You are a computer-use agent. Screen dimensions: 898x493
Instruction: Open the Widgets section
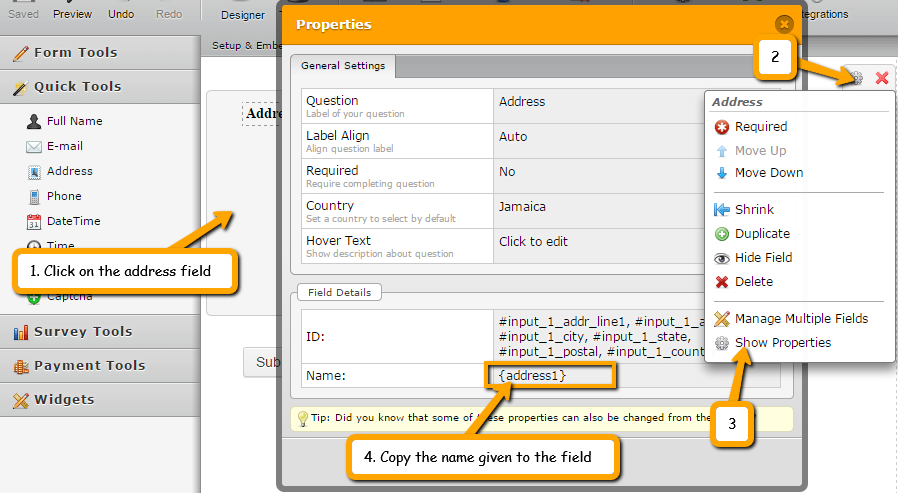click(64, 399)
